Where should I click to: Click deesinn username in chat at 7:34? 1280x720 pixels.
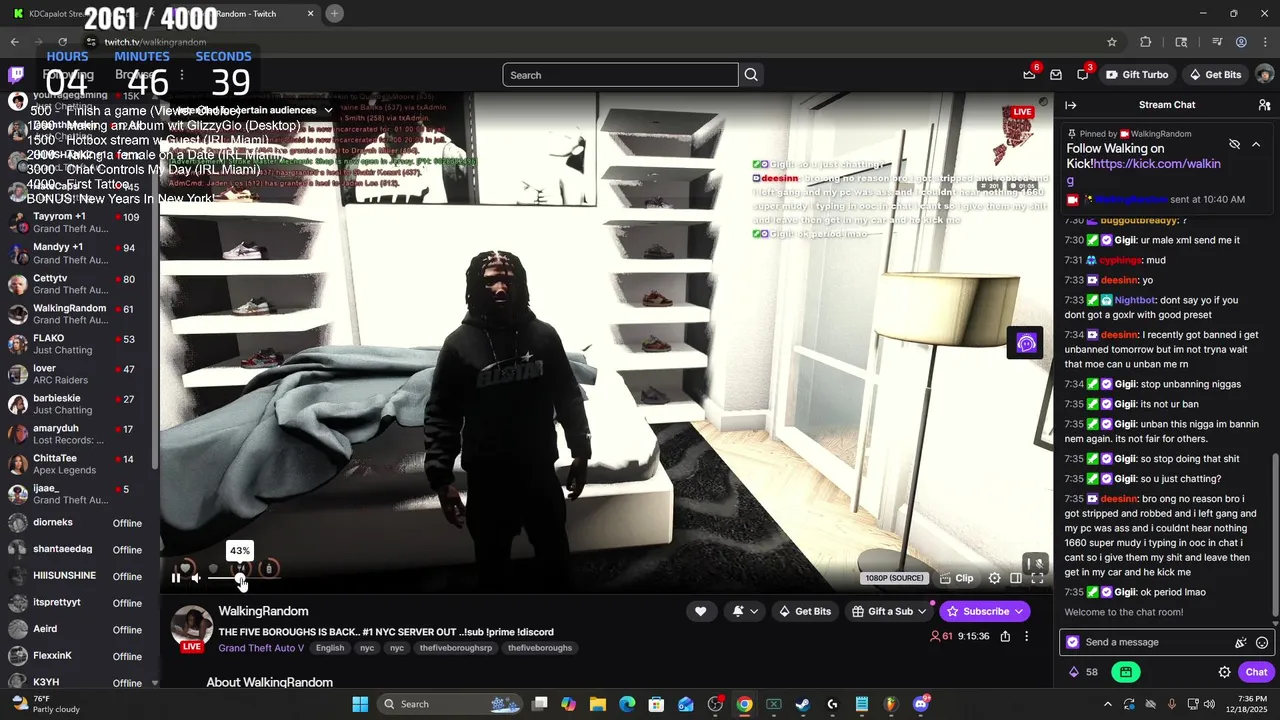pos(1119,335)
